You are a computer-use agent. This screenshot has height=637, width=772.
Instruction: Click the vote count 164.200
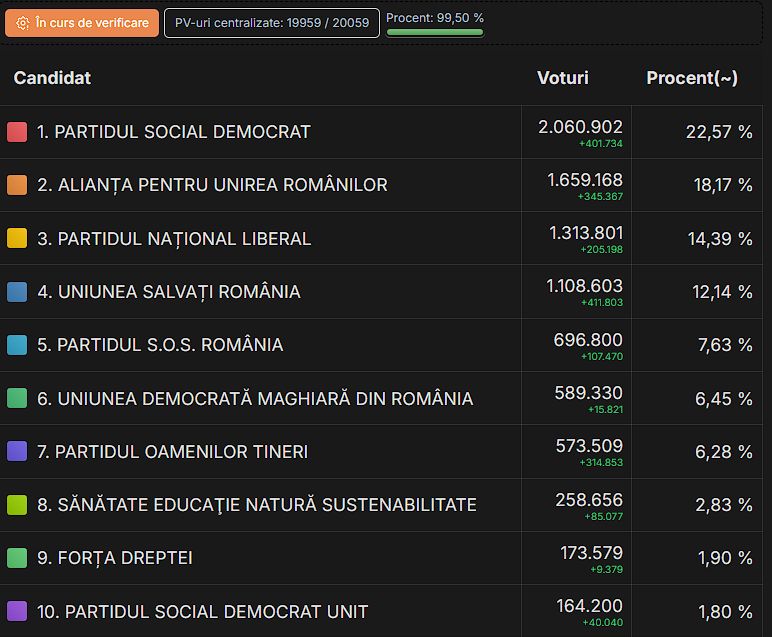pyautogui.click(x=590, y=606)
